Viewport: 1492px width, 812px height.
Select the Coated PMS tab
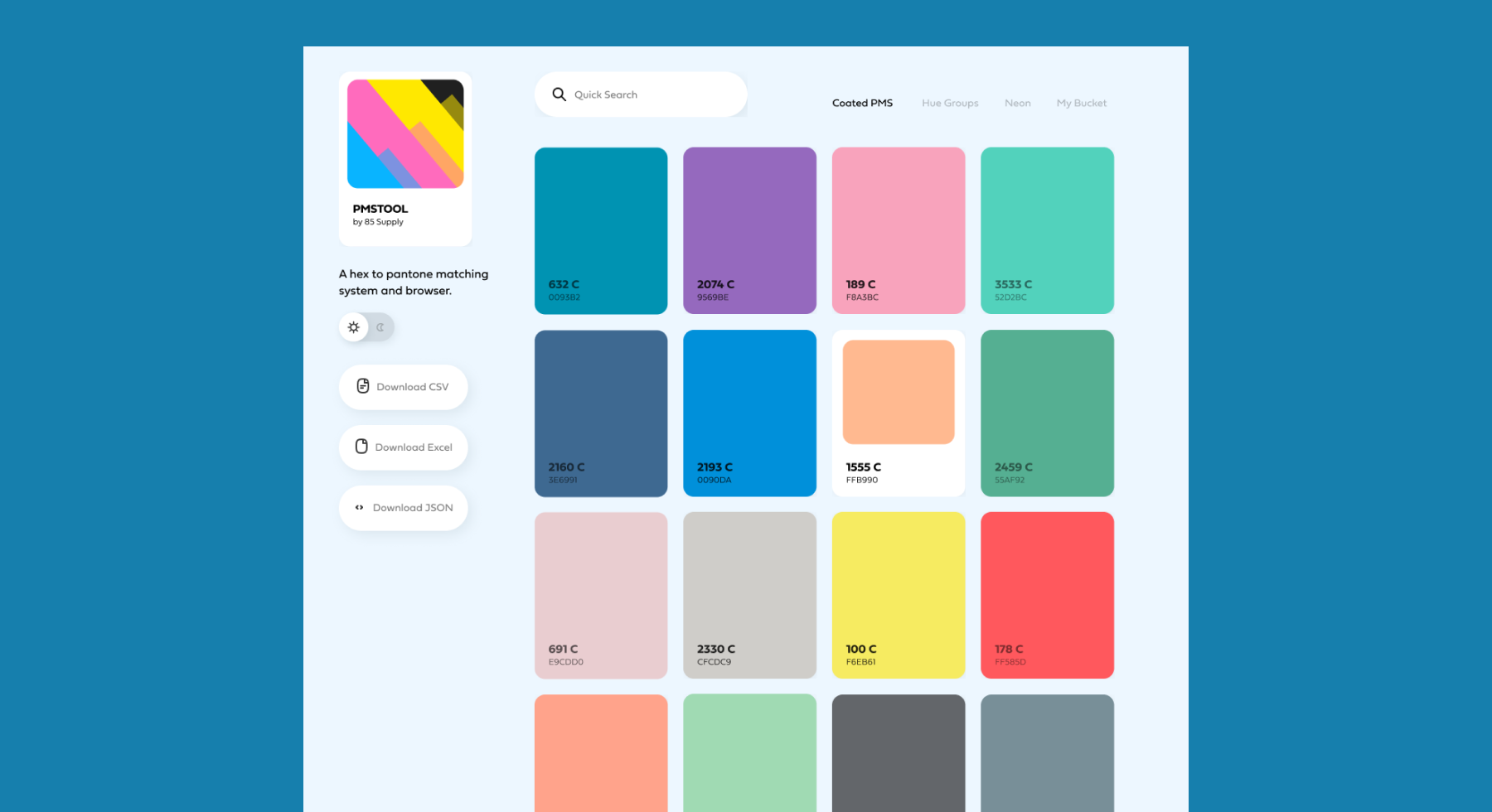(862, 104)
